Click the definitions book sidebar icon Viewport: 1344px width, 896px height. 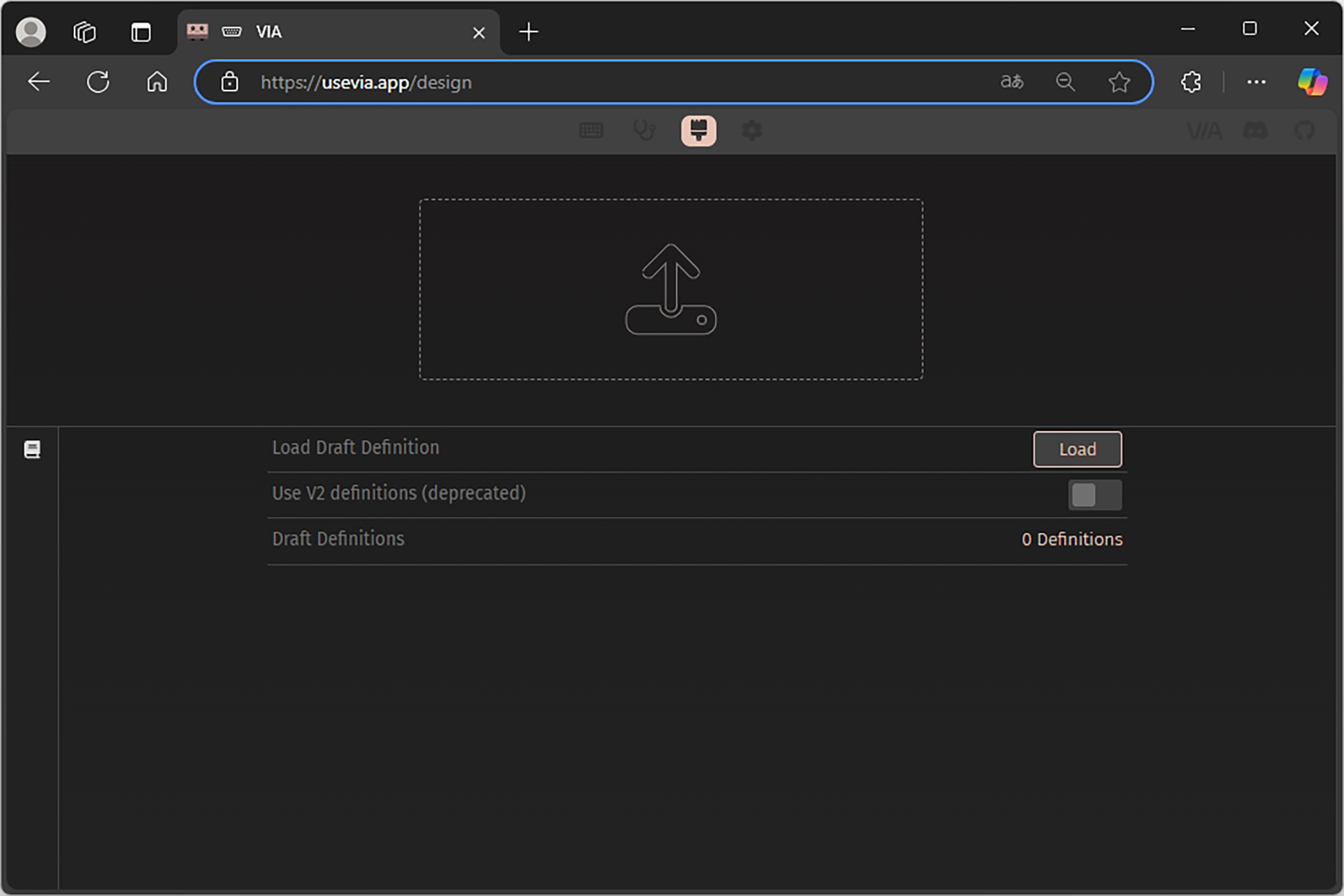[x=32, y=449]
